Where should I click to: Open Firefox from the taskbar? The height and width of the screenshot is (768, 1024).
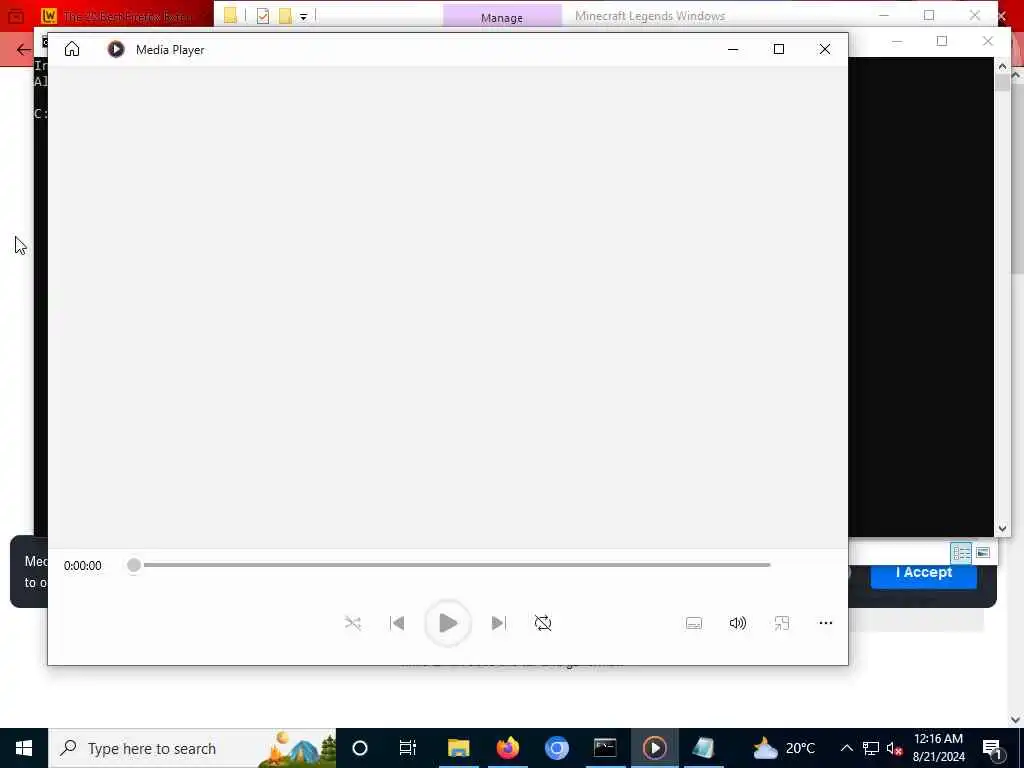(x=507, y=748)
